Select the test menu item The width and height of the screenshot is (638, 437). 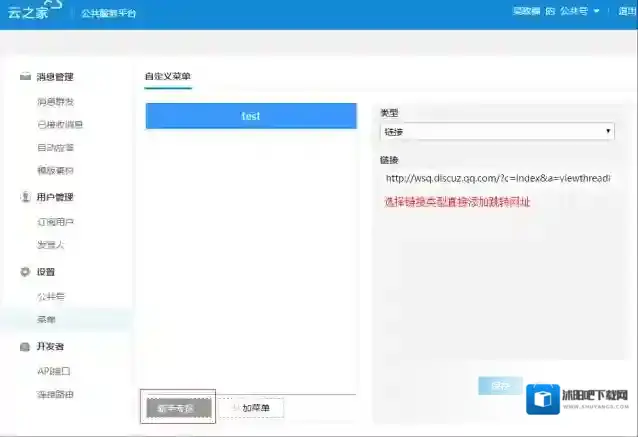[251, 116]
